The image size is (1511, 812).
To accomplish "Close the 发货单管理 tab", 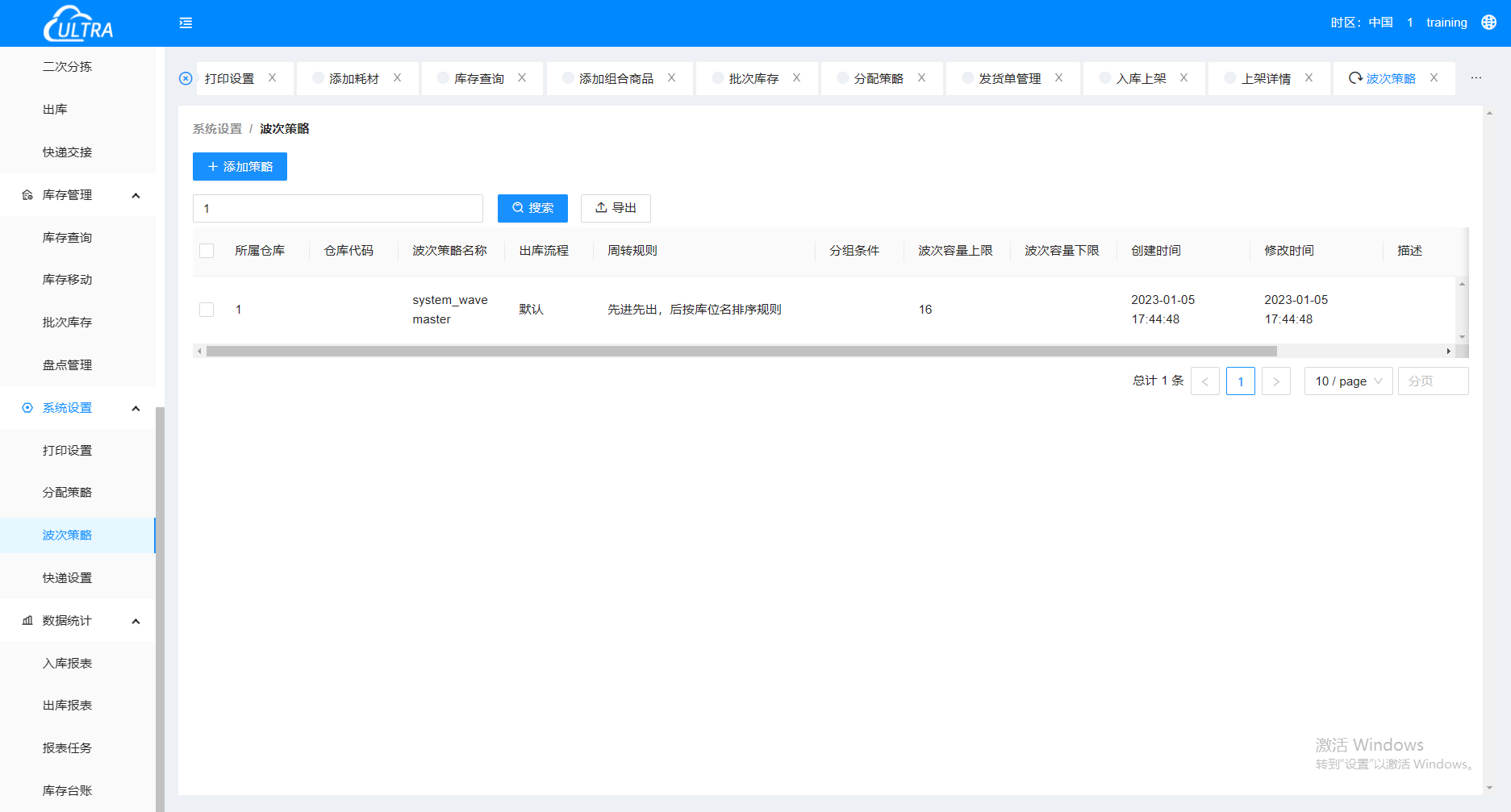I will click(x=1059, y=78).
